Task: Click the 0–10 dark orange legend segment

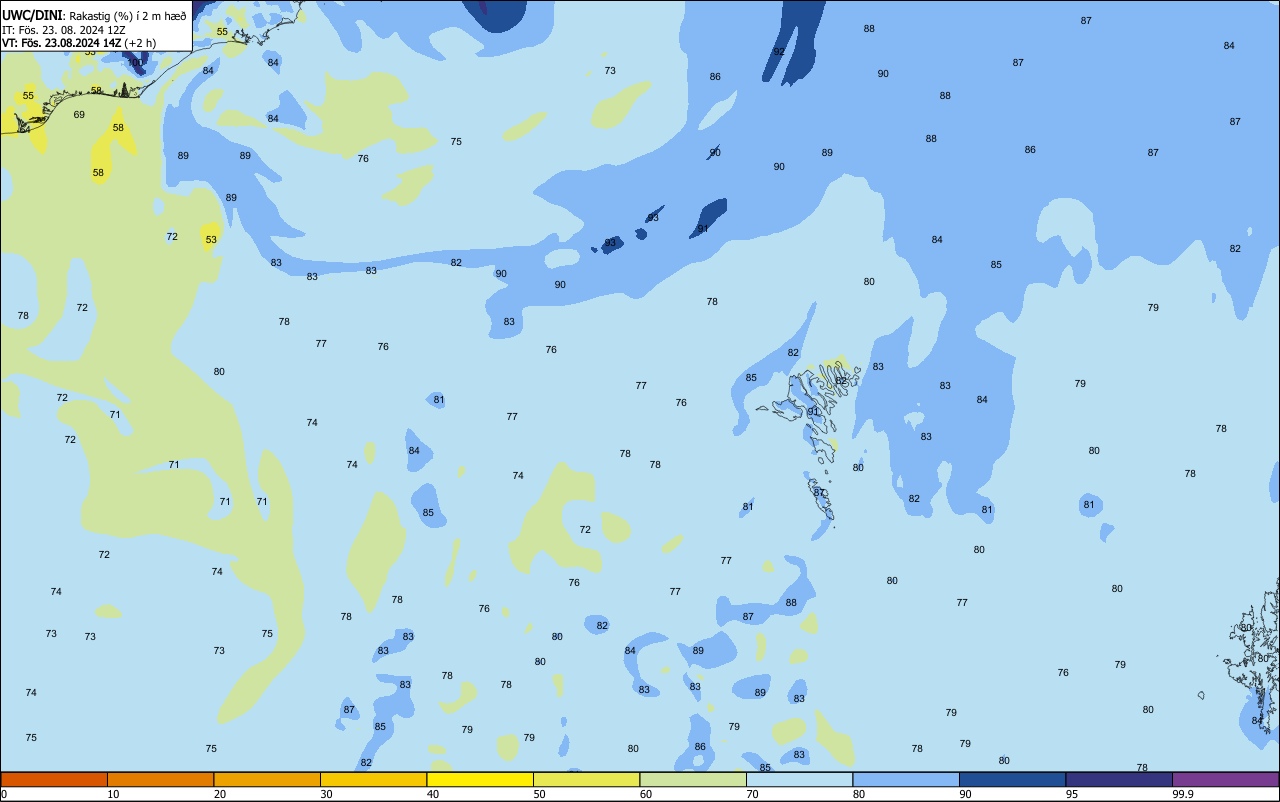Action: [54, 779]
